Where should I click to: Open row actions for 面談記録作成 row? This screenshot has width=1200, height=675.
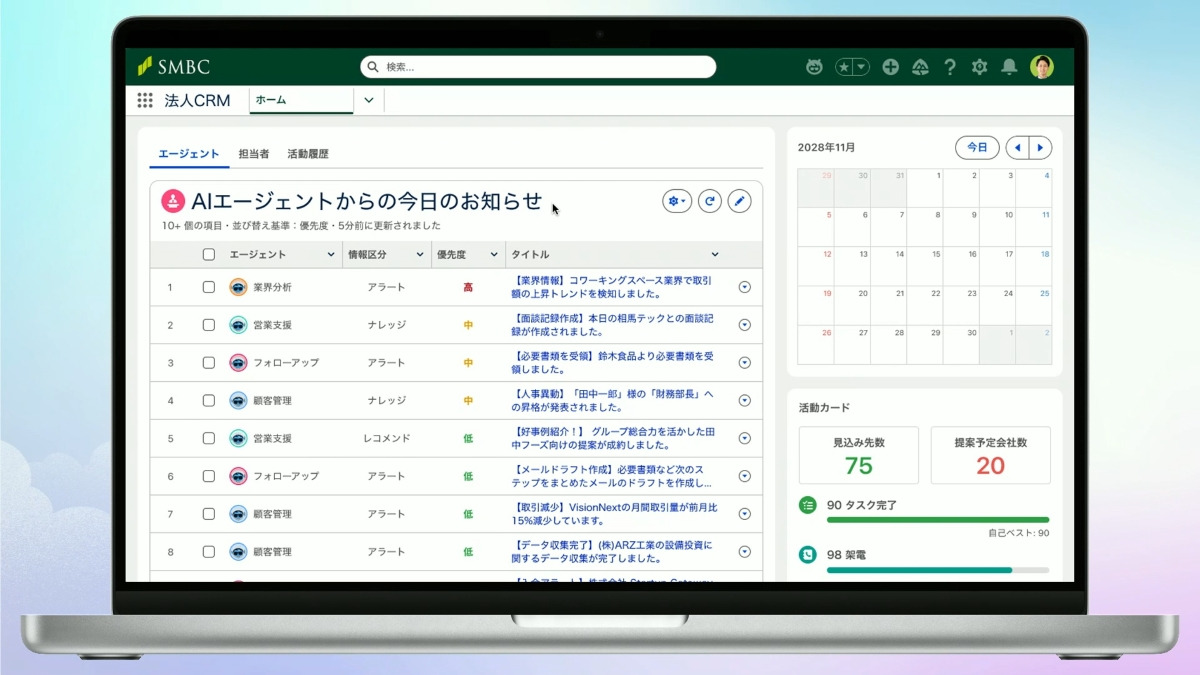[744, 325]
